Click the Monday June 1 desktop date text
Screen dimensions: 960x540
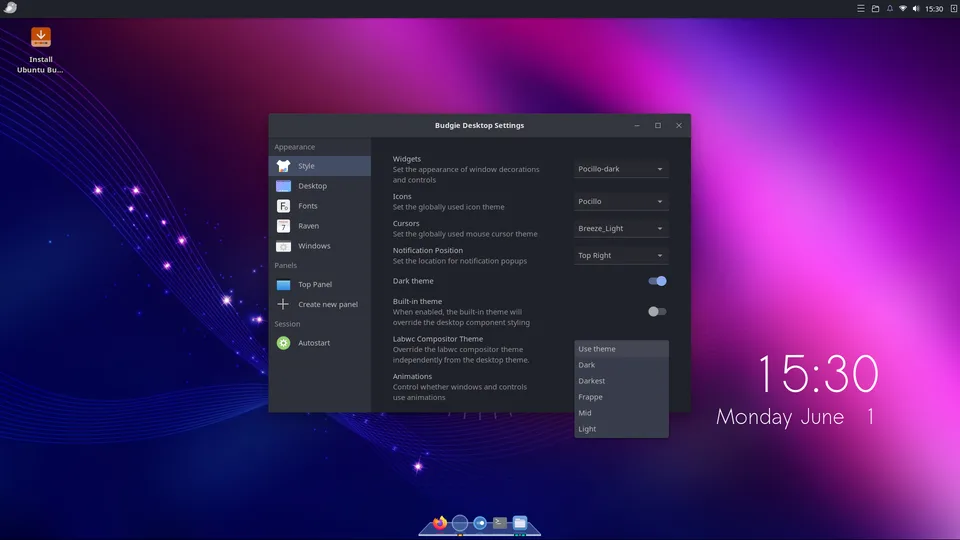click(795, 417)
